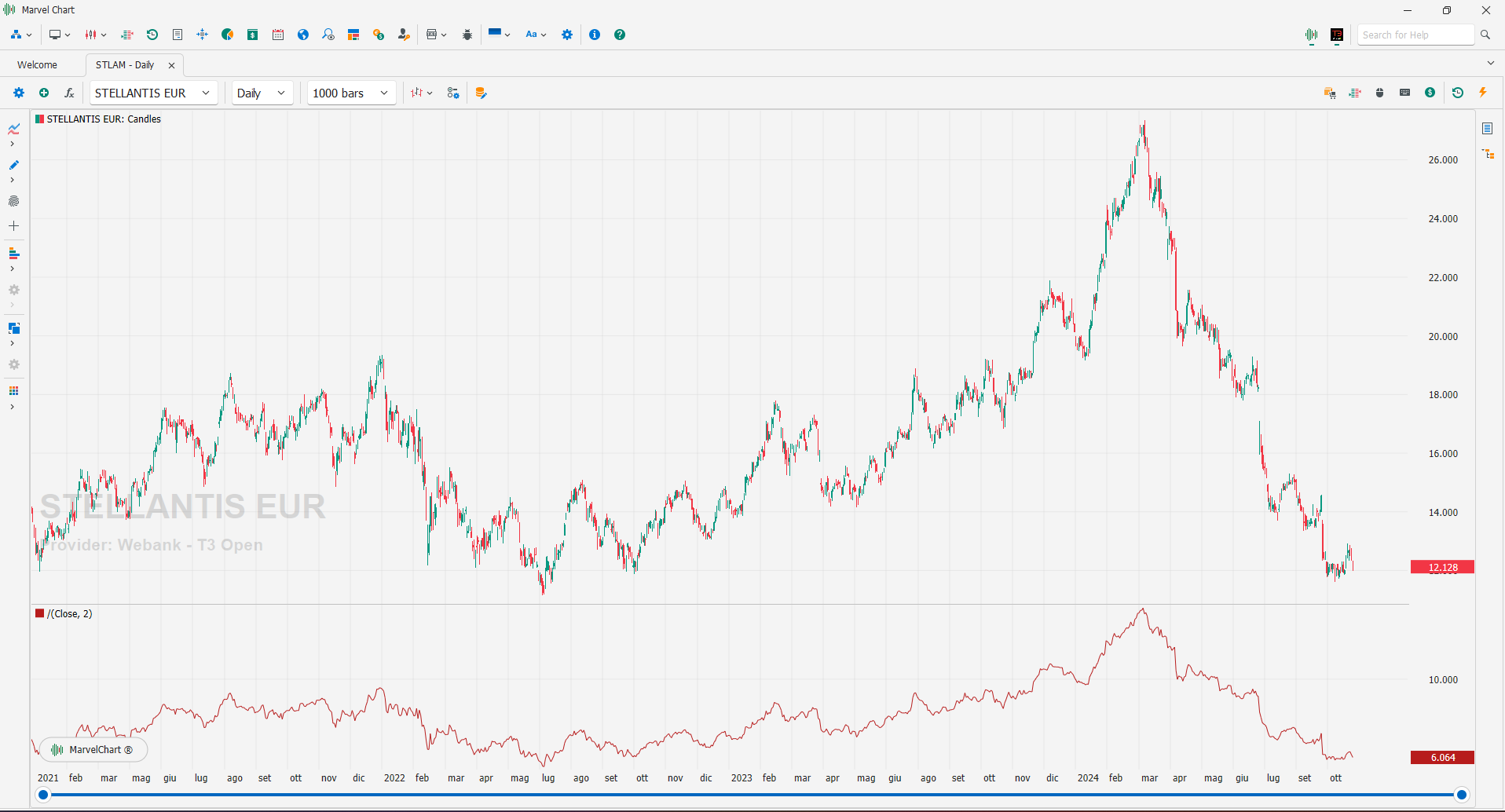Focus the Search for Help field

pyautogui.click(x=1415, y=35)
